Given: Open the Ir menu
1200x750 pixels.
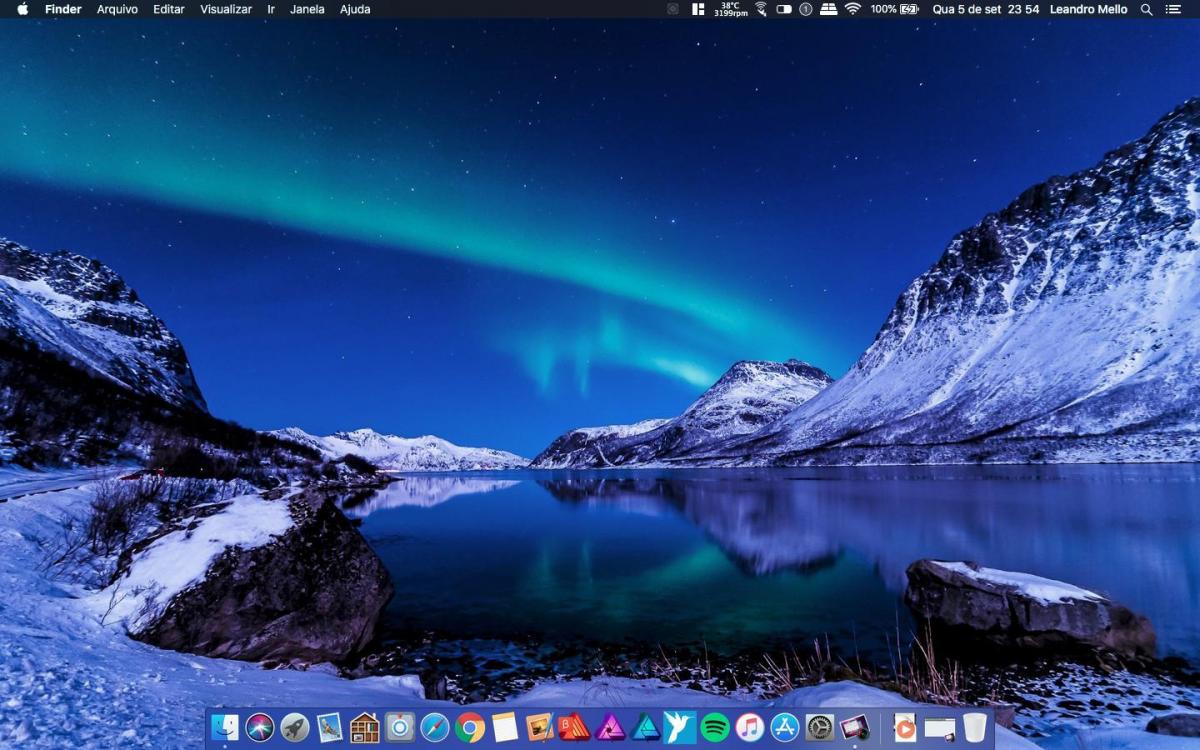Looking at the screenshot, I should click(271, 9).
